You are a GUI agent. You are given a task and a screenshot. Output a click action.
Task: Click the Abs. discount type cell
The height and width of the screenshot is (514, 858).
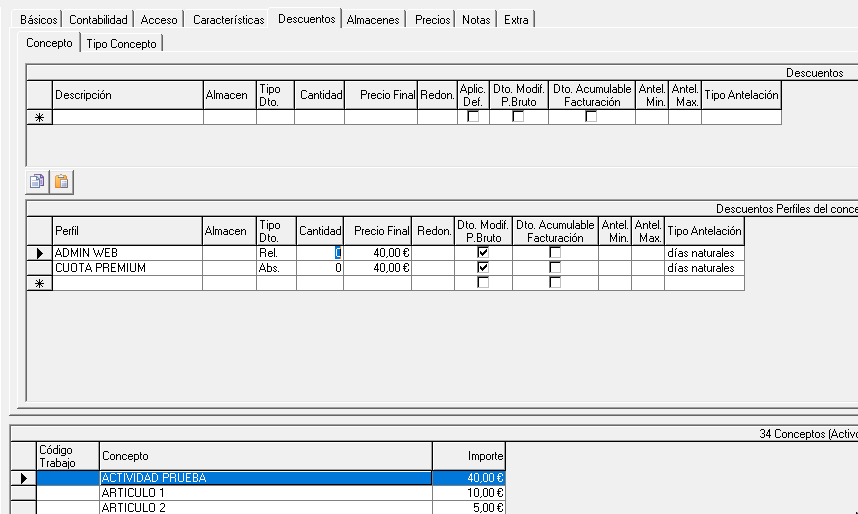pyautogui.click(x=276, y=268)
